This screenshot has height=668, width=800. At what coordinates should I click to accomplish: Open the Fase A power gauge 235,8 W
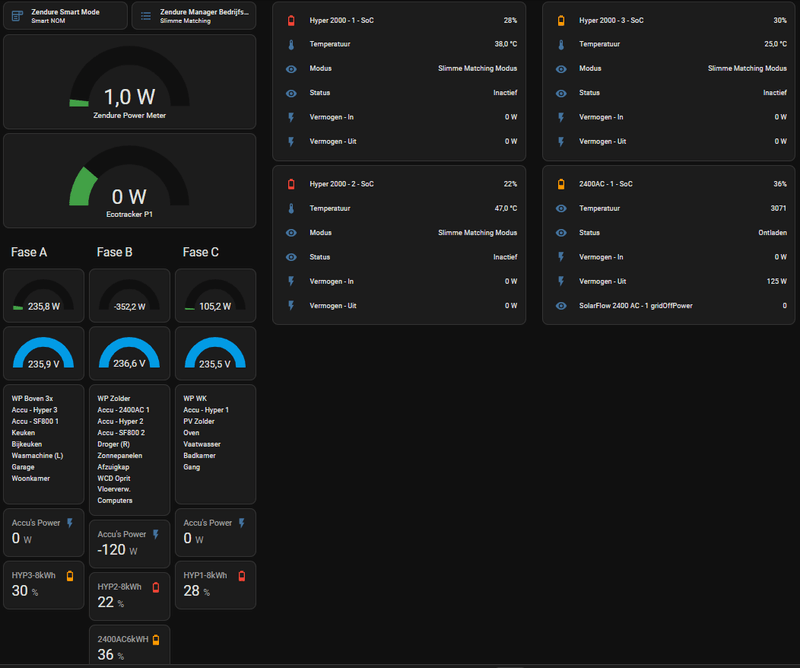(x=44, y=296)
